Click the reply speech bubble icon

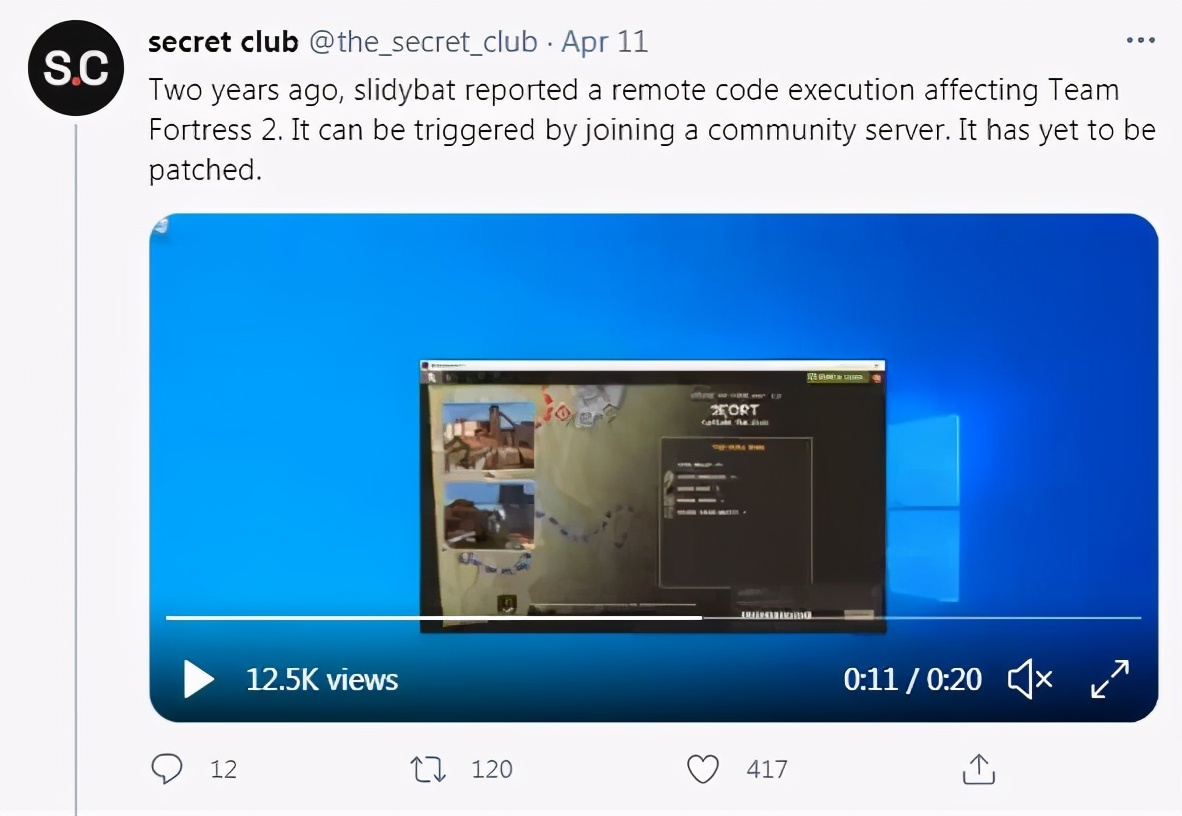(167, 769)
